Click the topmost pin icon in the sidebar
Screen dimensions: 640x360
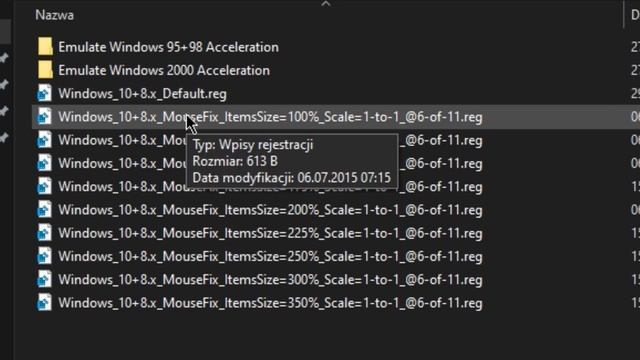coord(4,58)
